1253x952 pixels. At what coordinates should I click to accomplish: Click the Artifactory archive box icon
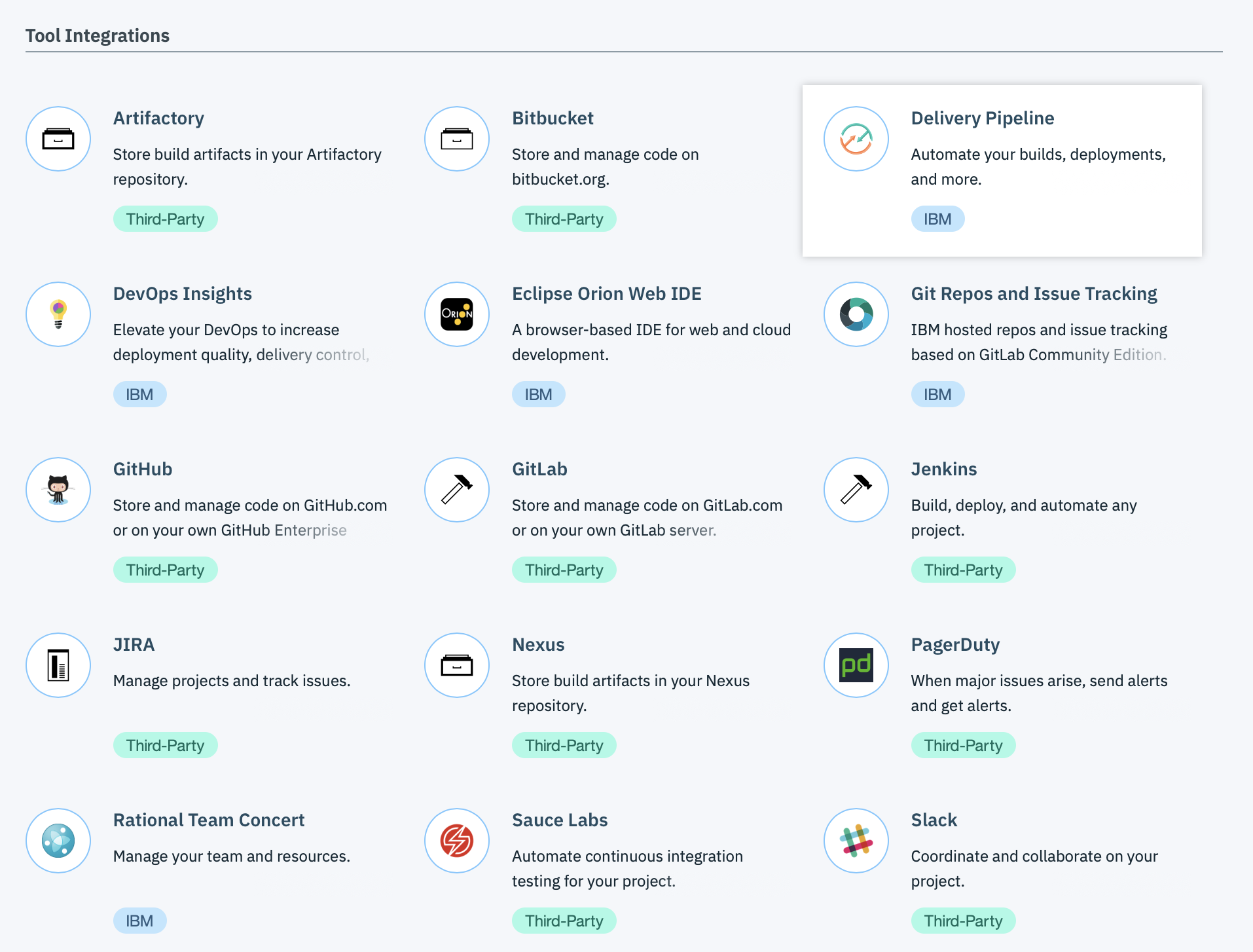58,139
